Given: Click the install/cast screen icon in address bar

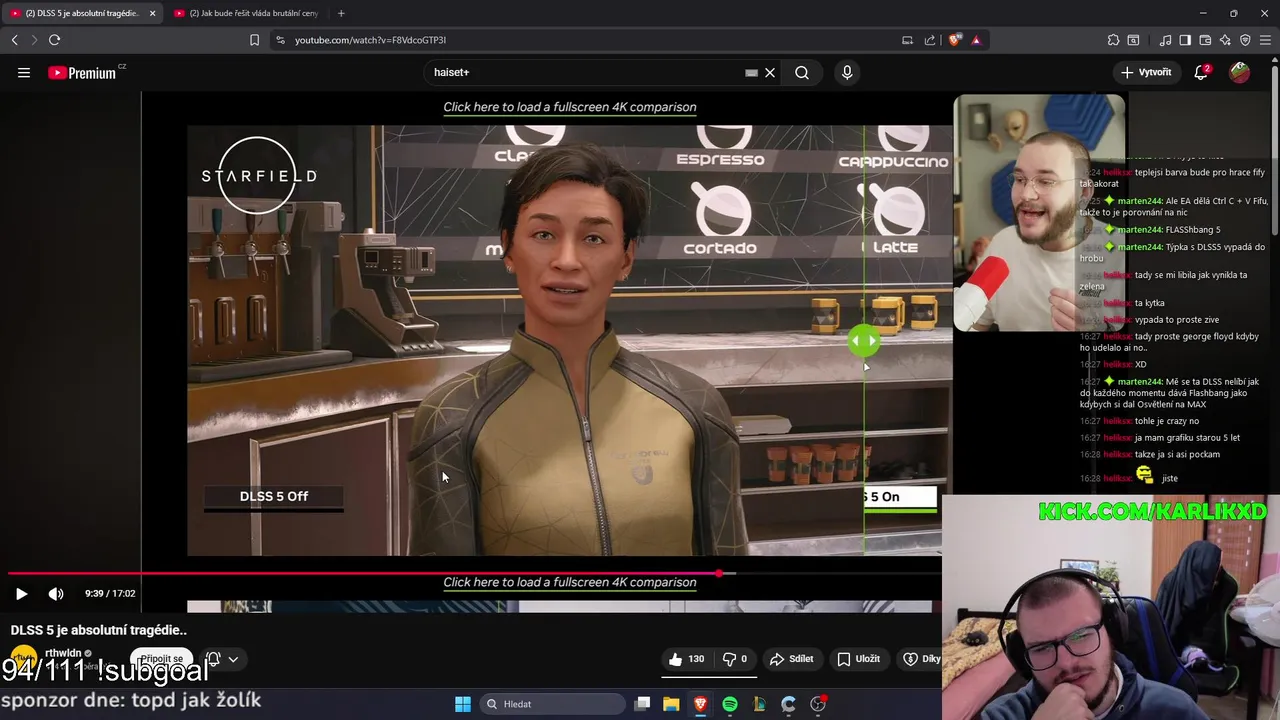Looking at the screenshot, I should [x=907, y=40].
